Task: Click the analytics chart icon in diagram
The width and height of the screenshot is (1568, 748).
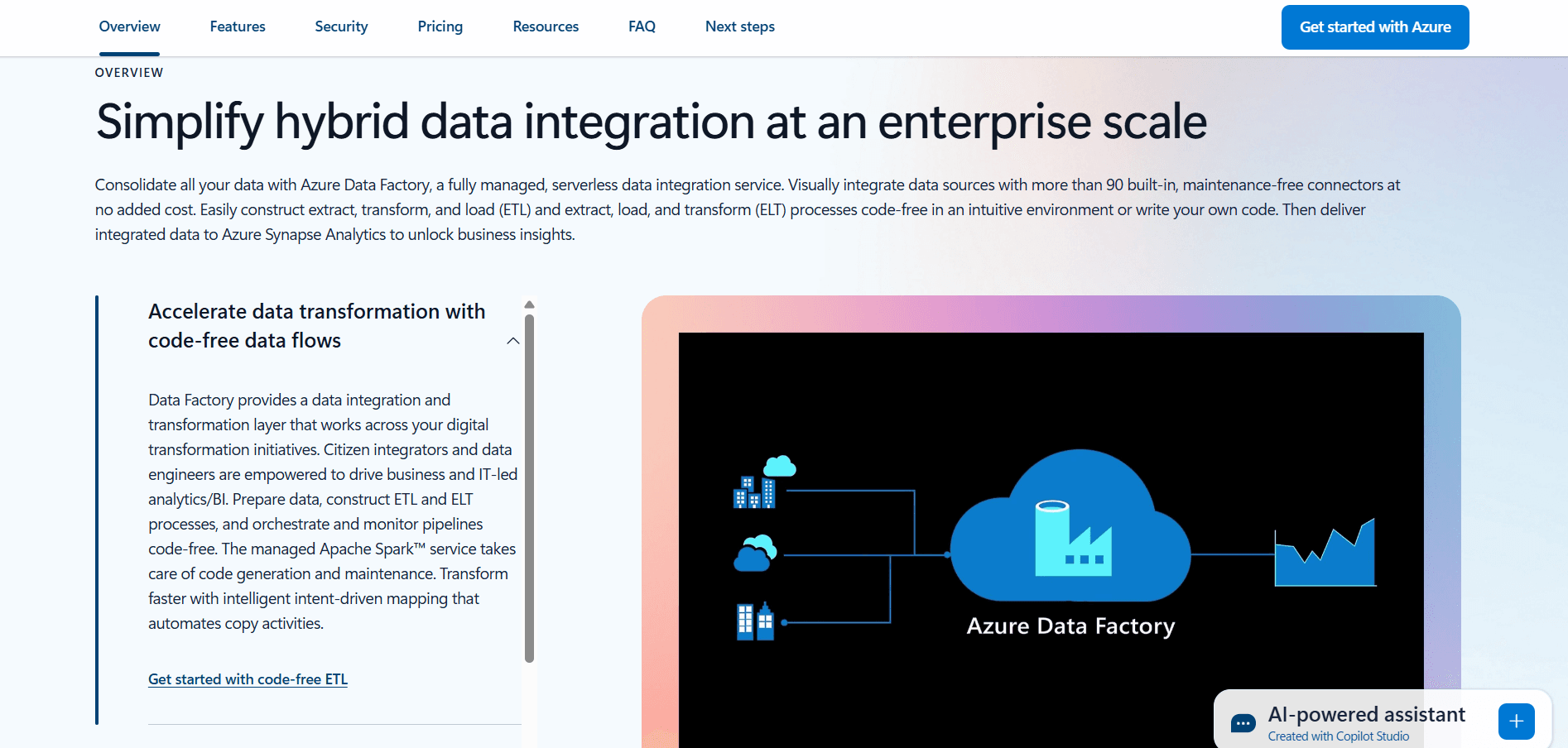Action: 1325,553
